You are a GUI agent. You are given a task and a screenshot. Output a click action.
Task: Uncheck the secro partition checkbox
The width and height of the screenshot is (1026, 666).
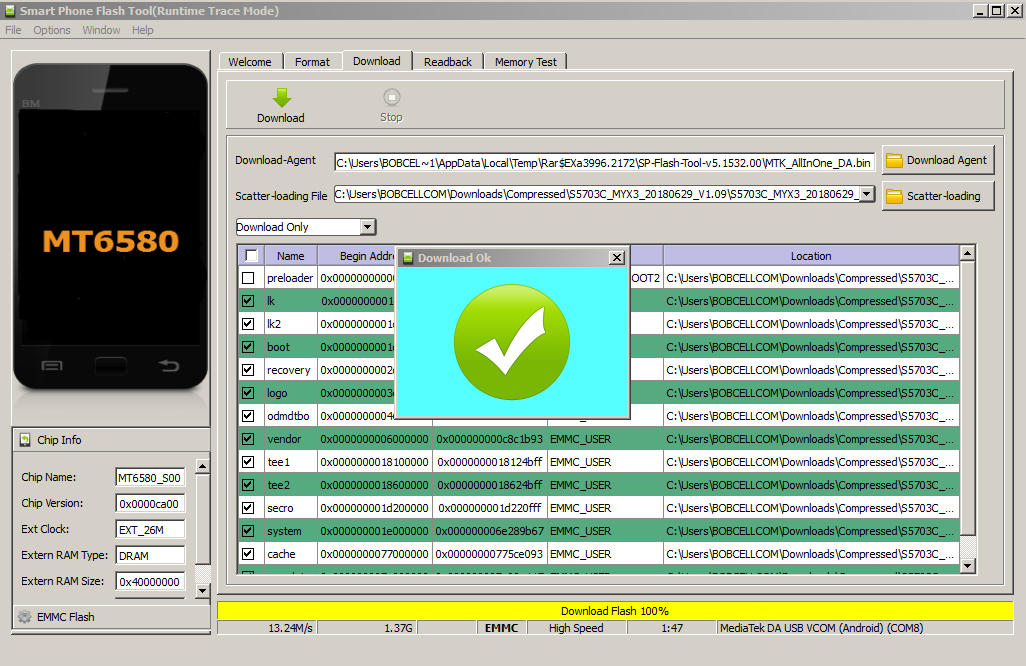point(248,508)
